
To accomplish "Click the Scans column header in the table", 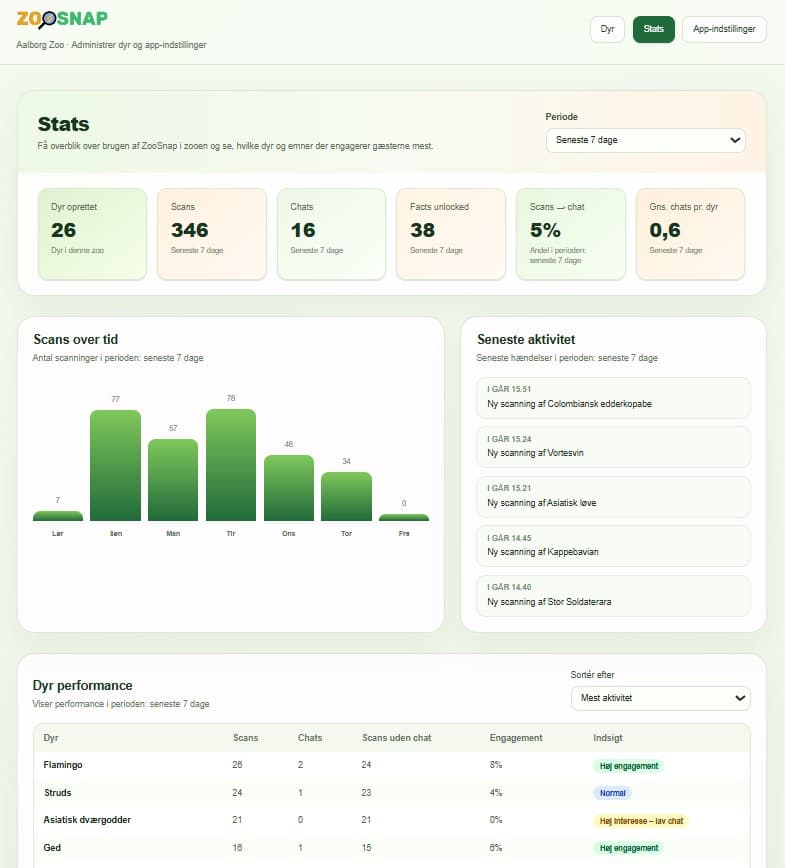I will pyautogui.click(x=245, y=738).
